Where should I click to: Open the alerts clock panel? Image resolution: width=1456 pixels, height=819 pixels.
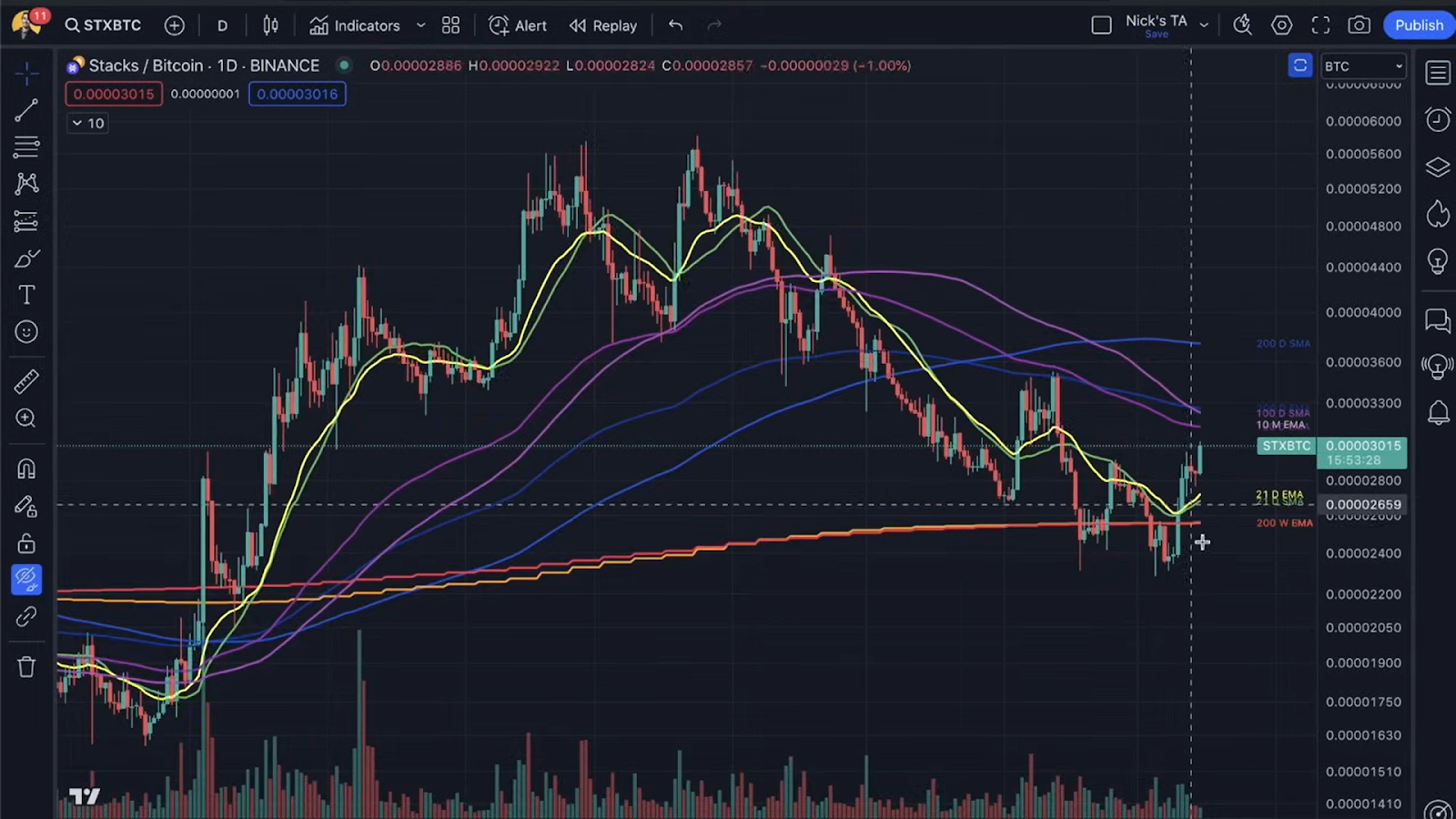pos(1438,119)
